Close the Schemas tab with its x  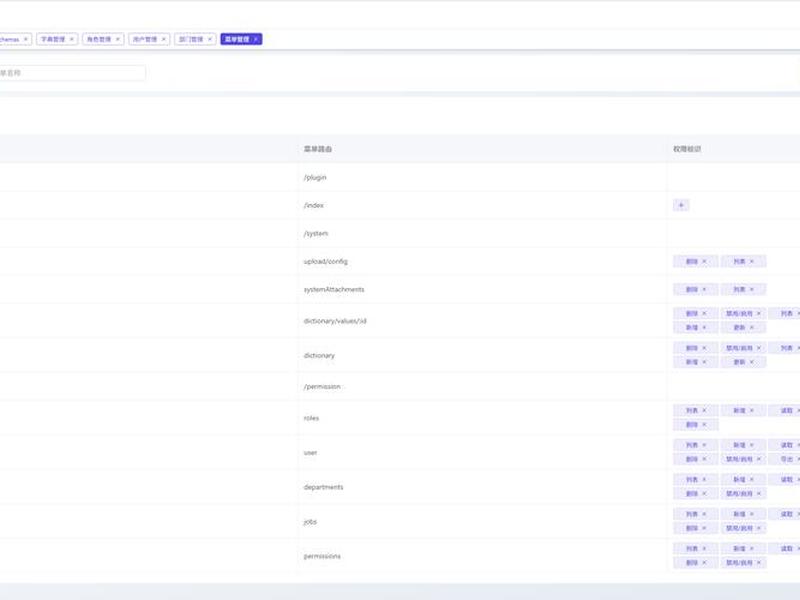26,39
